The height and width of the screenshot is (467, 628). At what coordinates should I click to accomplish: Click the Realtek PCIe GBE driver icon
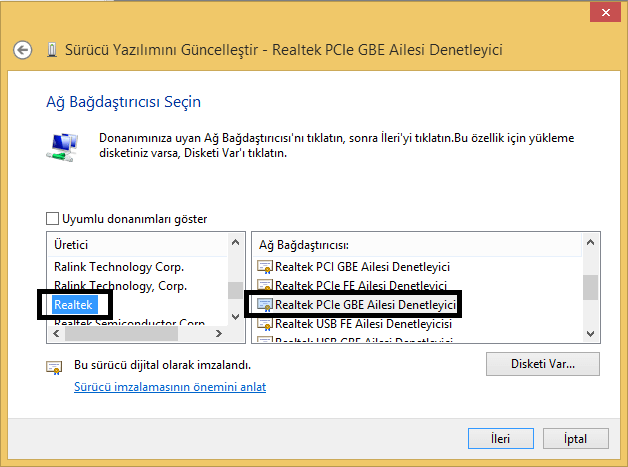pyautogui.click(x=265, y=304)
